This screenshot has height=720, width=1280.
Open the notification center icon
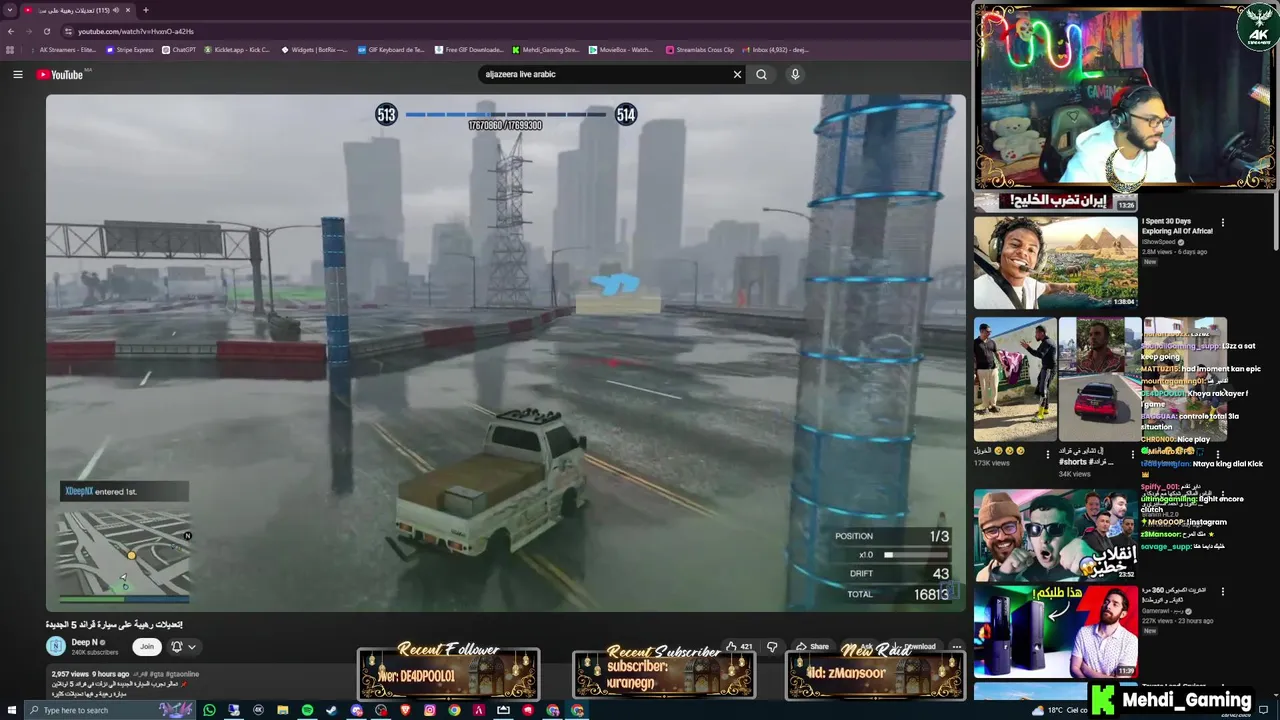[x=1264, y=710]
